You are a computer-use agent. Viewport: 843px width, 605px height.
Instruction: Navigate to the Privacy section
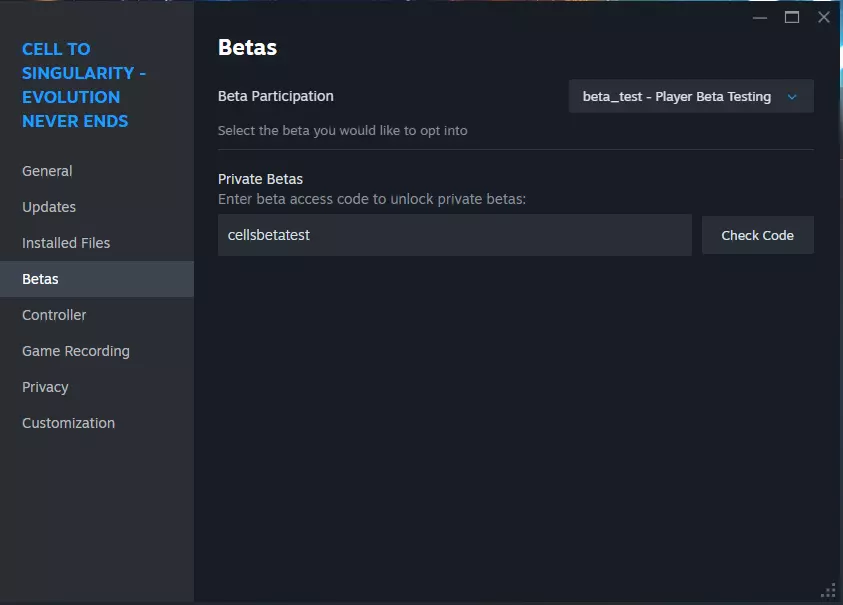click(45, 387)
